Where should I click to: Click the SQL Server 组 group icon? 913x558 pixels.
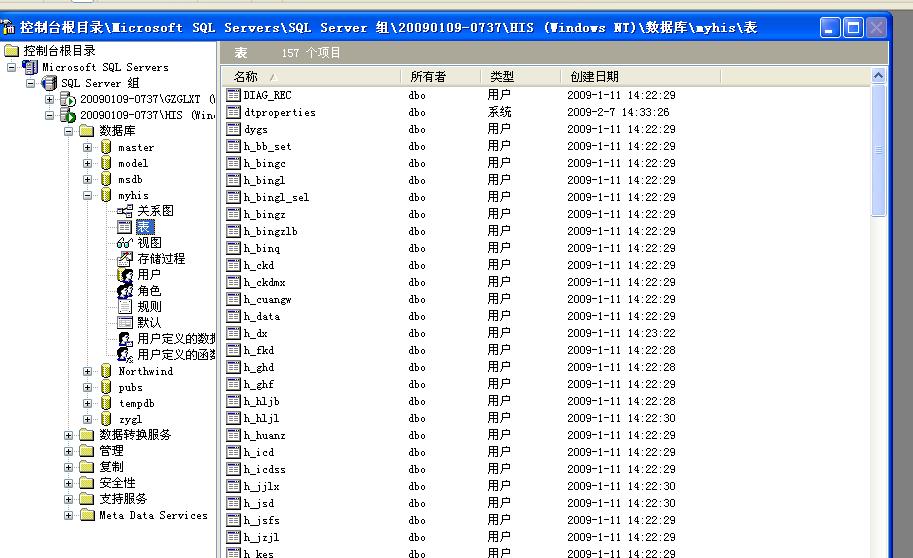click(49, 83)
